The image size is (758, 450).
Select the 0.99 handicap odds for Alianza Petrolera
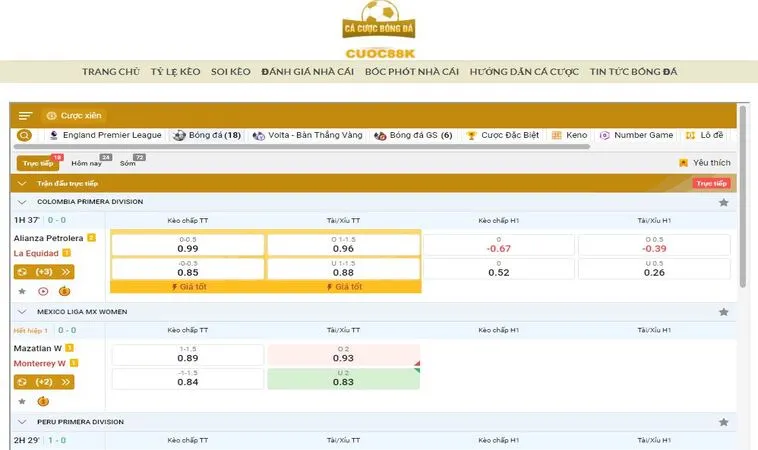(x=188, y=245)
